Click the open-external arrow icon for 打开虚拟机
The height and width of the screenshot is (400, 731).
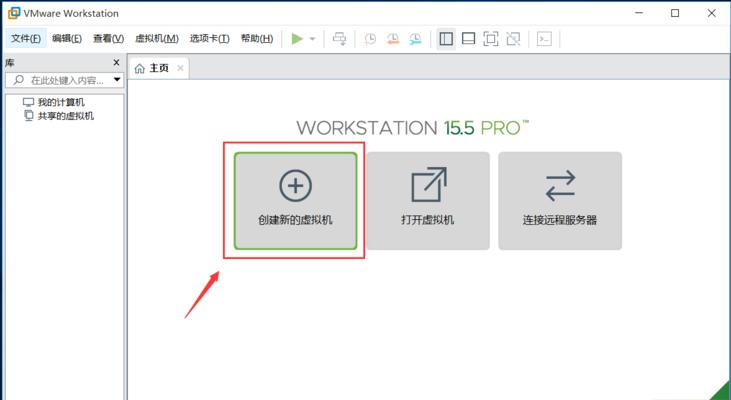point(429,185)
